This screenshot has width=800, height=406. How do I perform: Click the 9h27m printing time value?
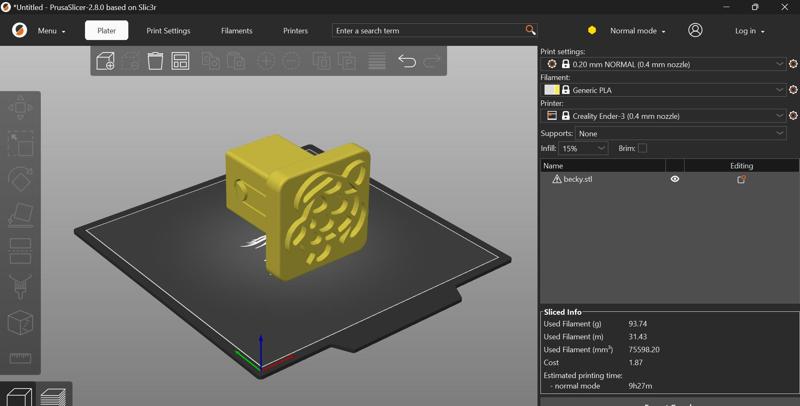(x=640, y=386)
